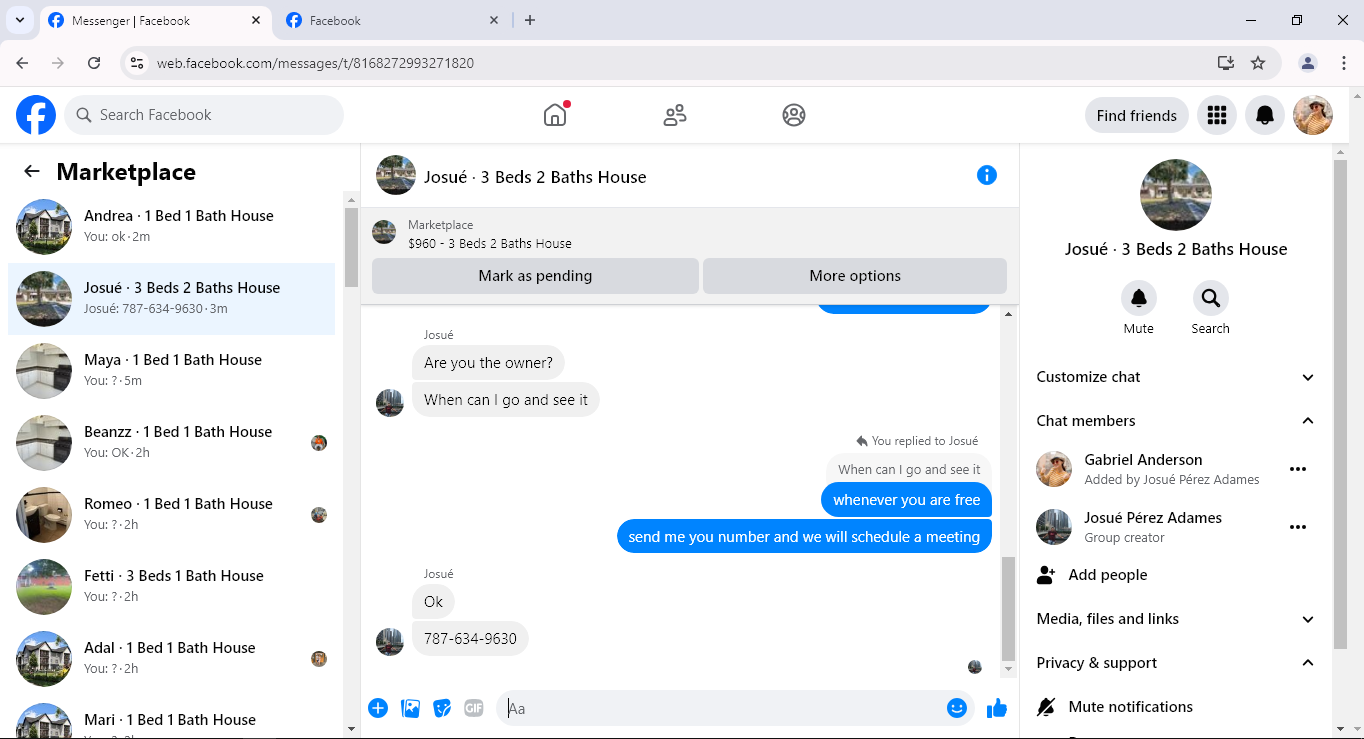The image size is (1364, 739).
Task: Click the More options button
Action: [x=855, y=276]
